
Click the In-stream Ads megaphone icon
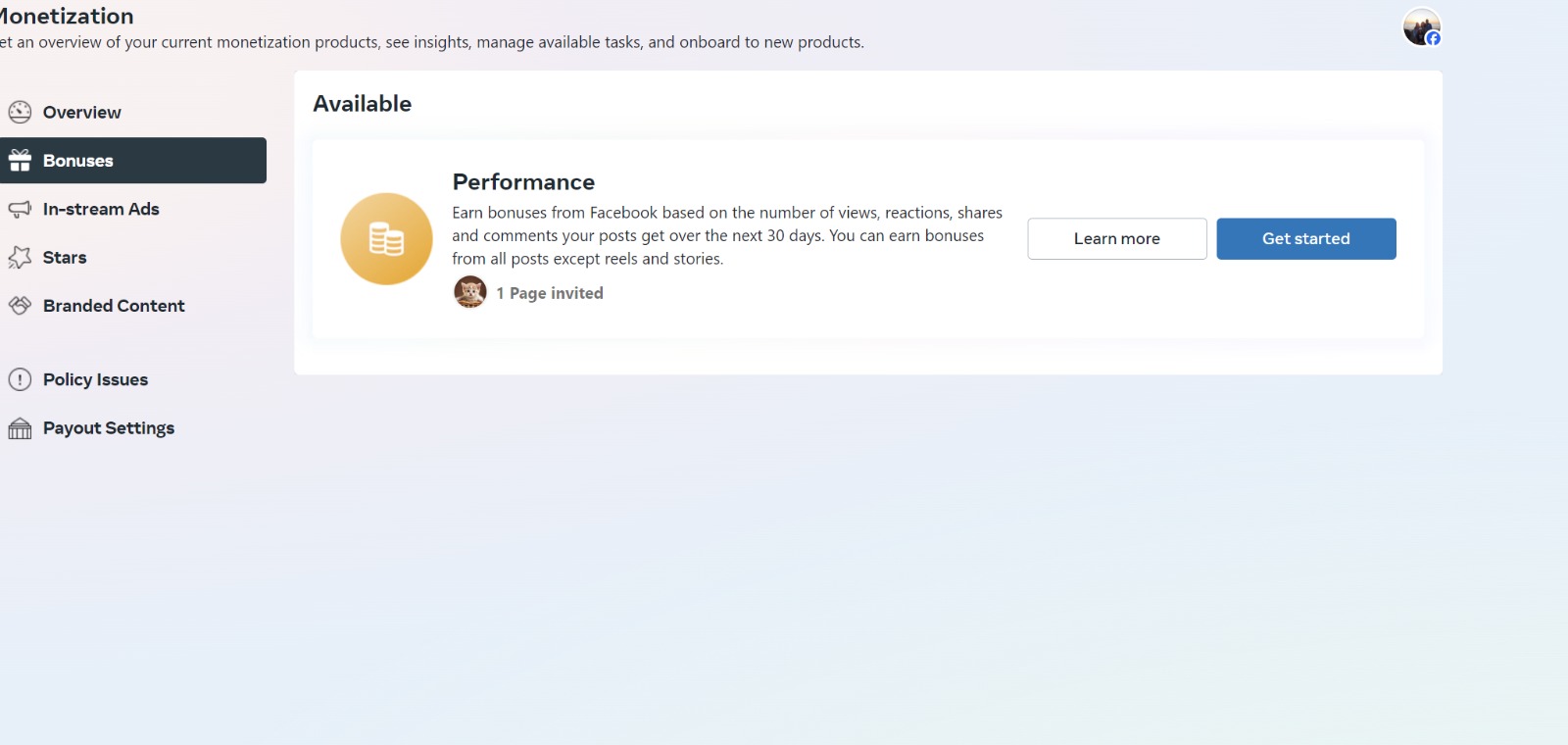(x=20, y=209)
